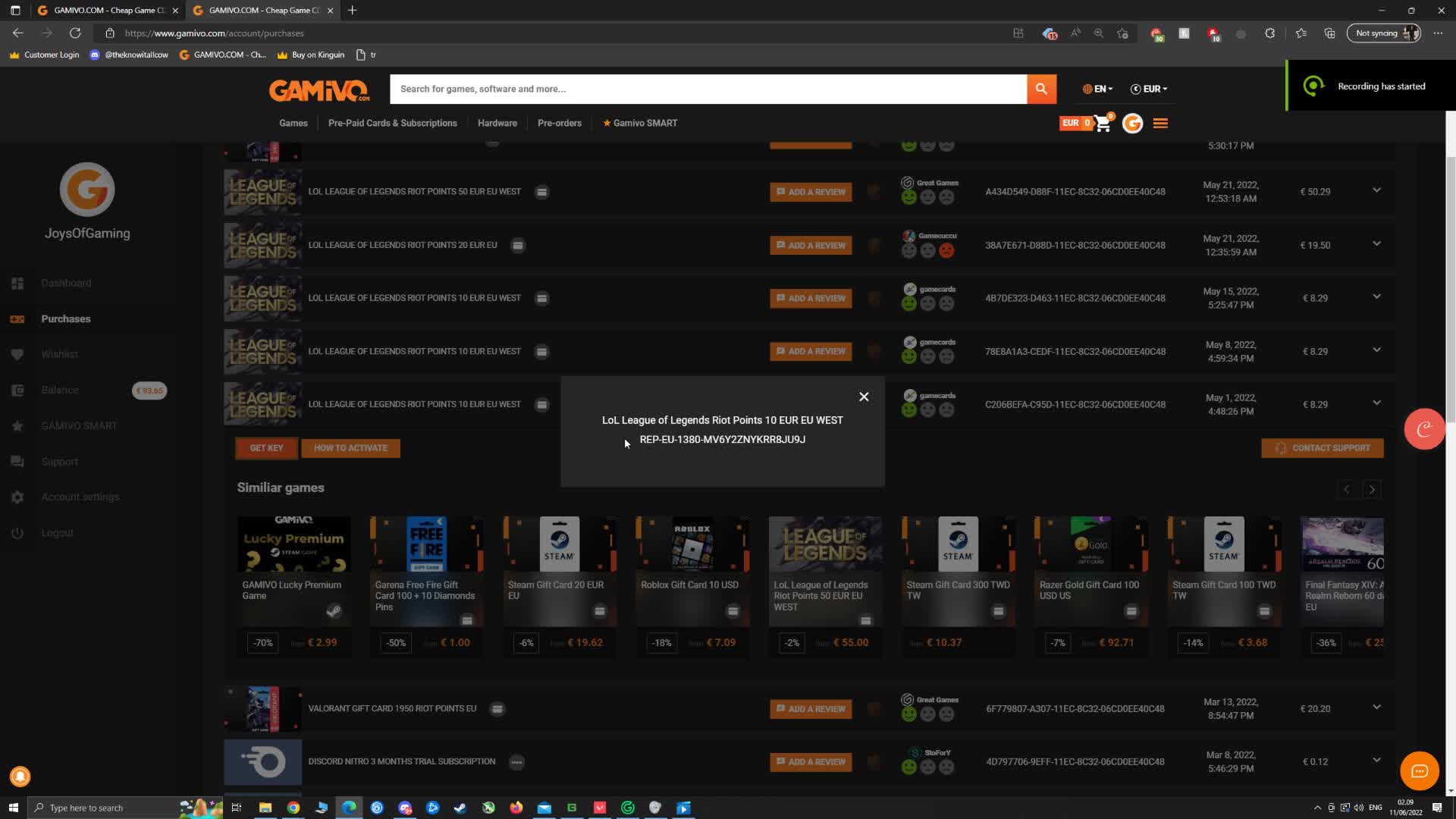Select Purchases in account sidebar

click(x=66, y=318)
